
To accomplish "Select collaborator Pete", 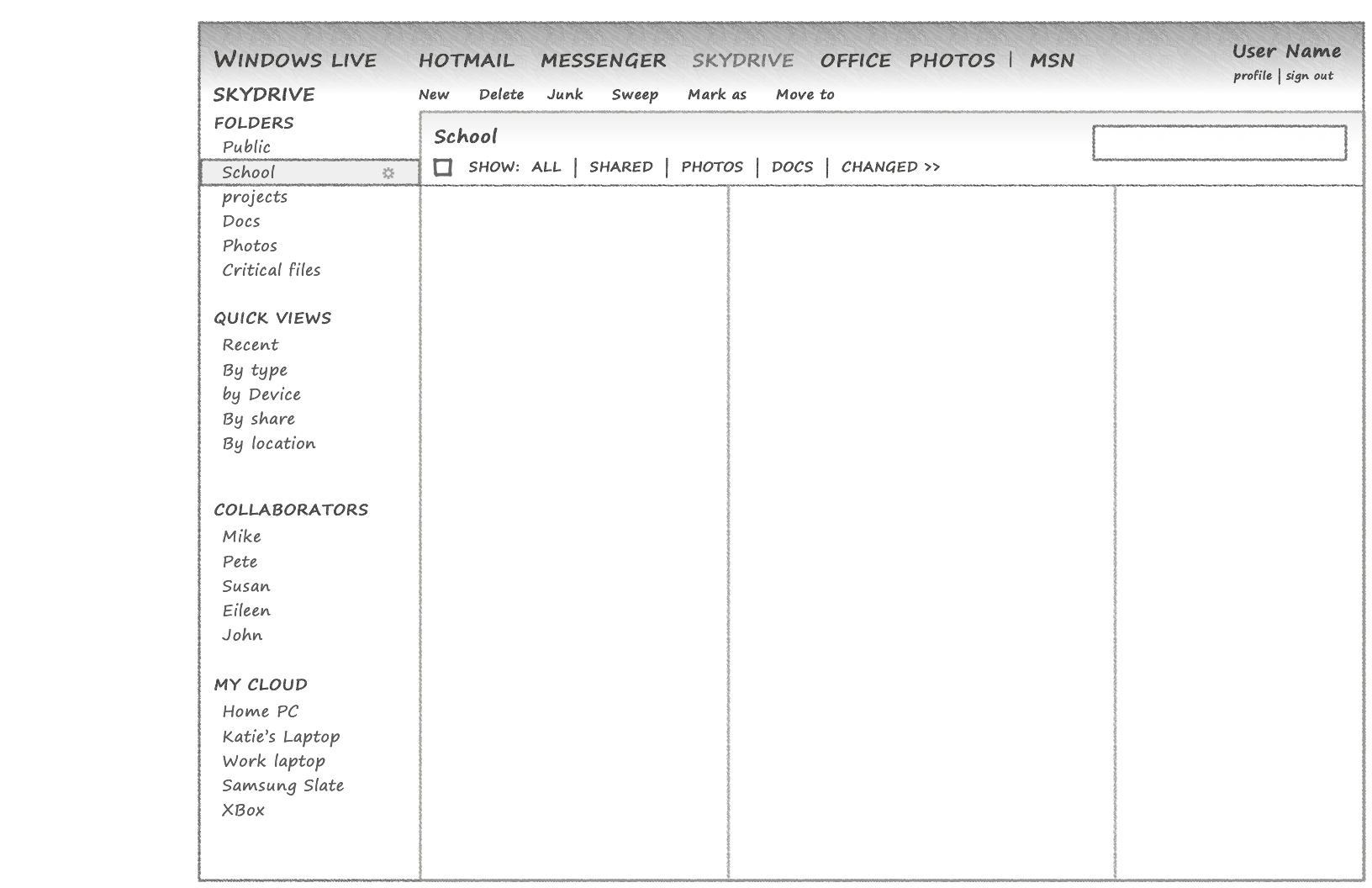I will coord(240,562).
